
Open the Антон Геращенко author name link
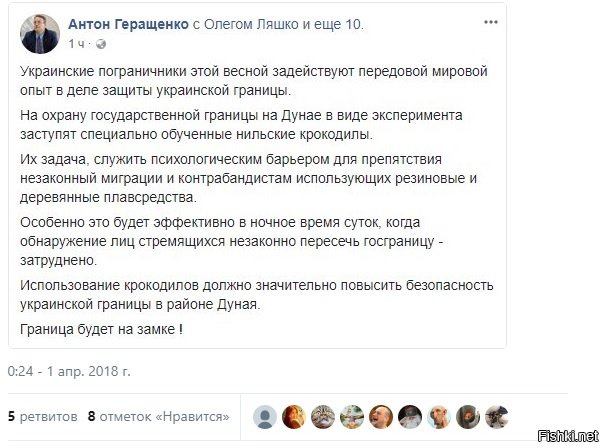click(x=128, y=24)
